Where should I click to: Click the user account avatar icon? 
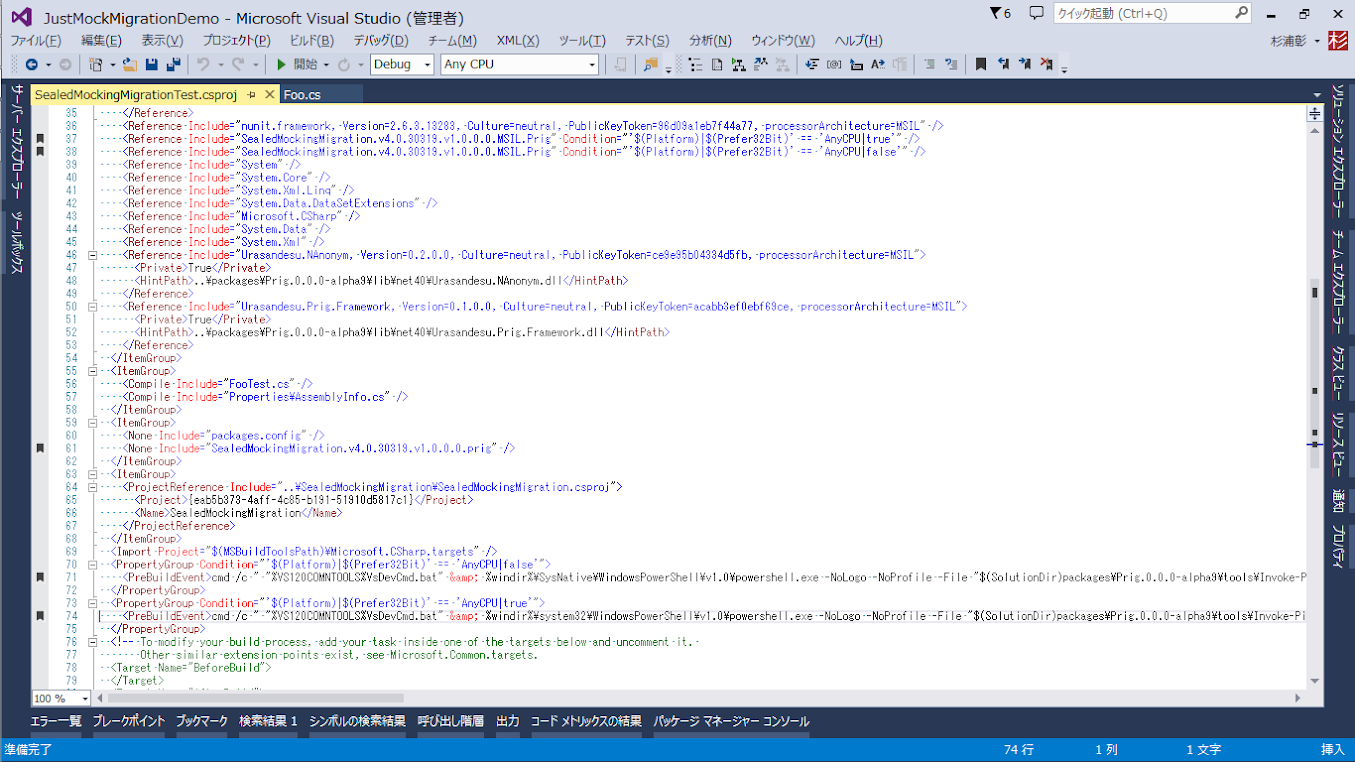click(x=1339, y=41)
